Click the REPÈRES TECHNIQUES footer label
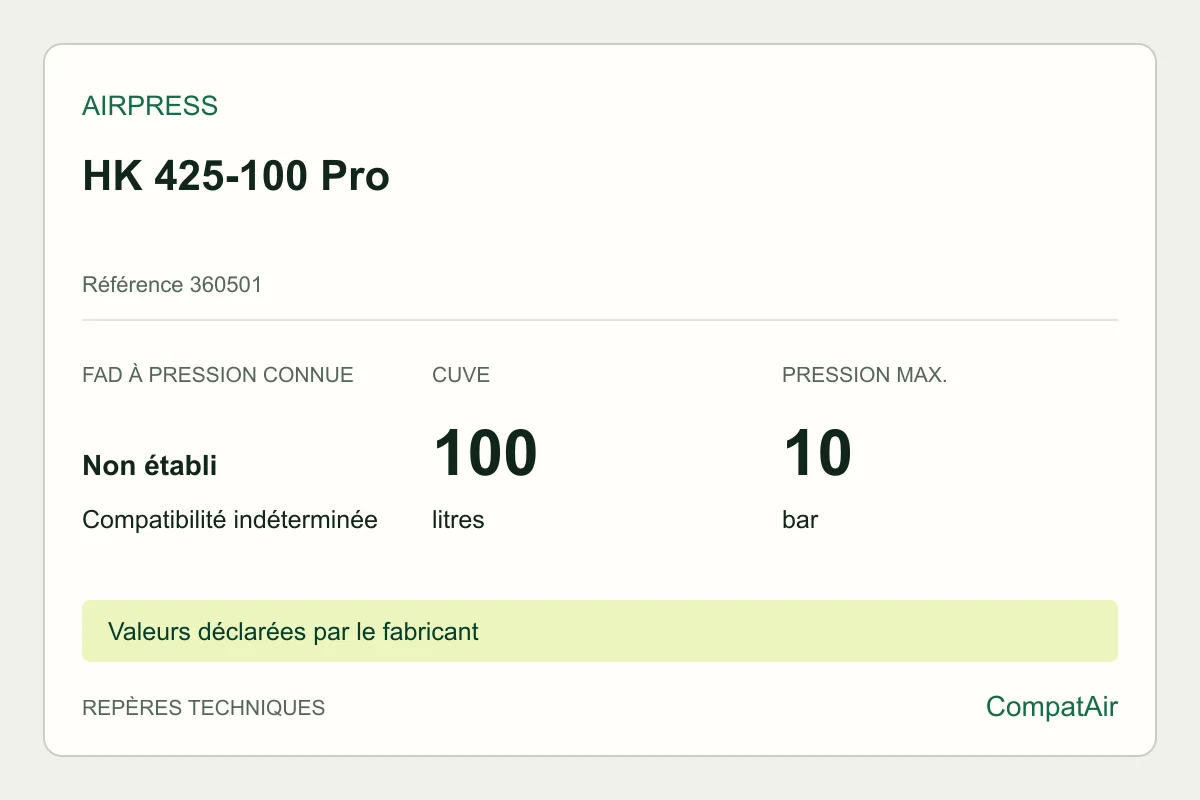This screenshot has width=1200, height=800. click(x=204, y=708)
